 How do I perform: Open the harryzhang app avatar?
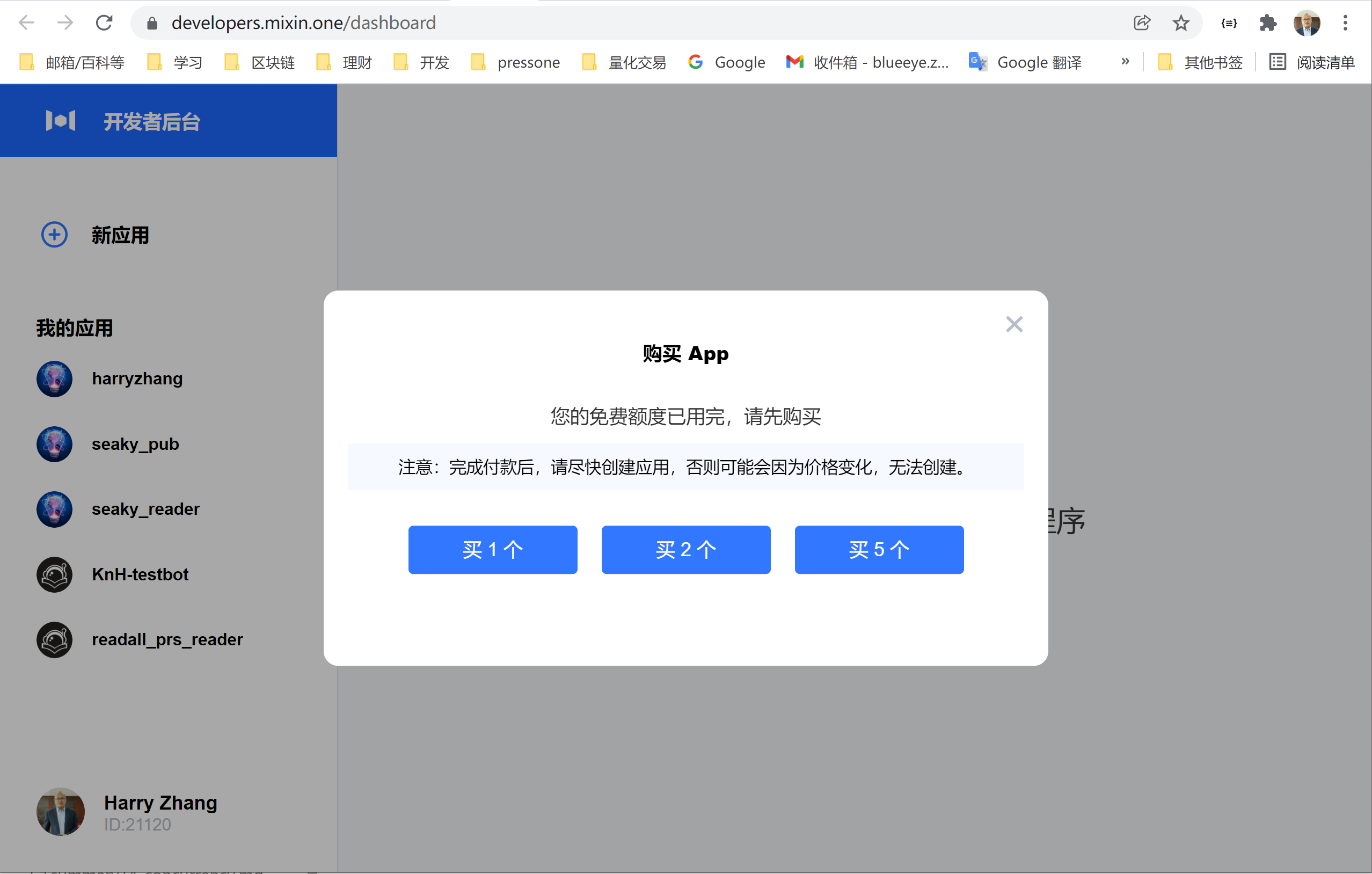[x=55, y=378]
